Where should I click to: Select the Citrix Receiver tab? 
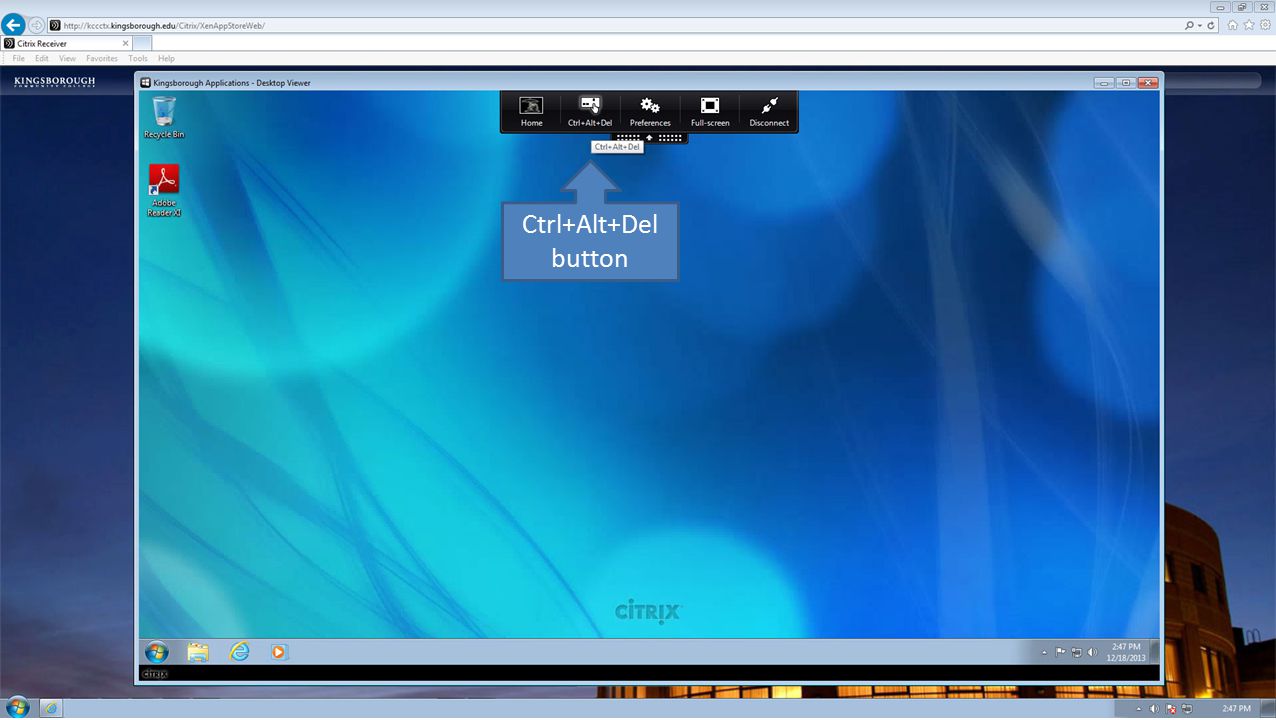66,43
